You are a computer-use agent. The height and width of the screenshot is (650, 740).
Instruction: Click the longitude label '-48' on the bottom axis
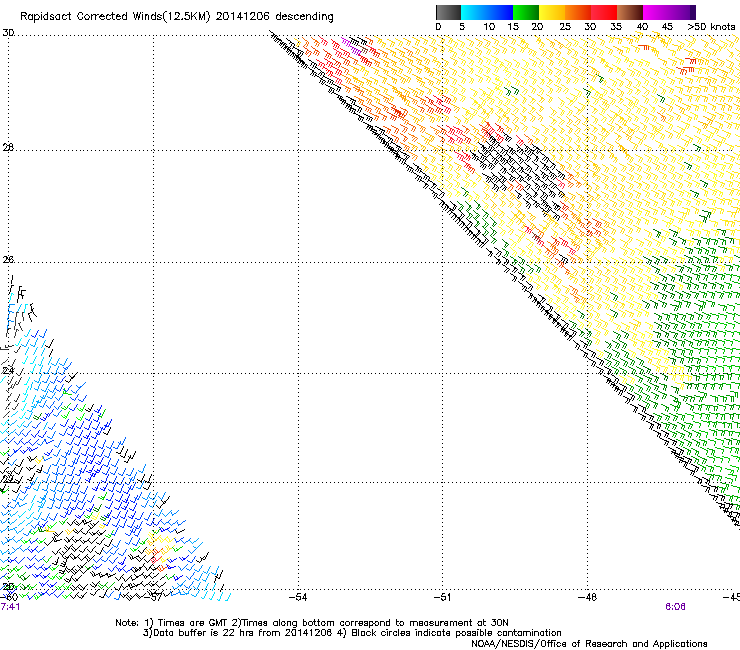[x=588, y=598]
